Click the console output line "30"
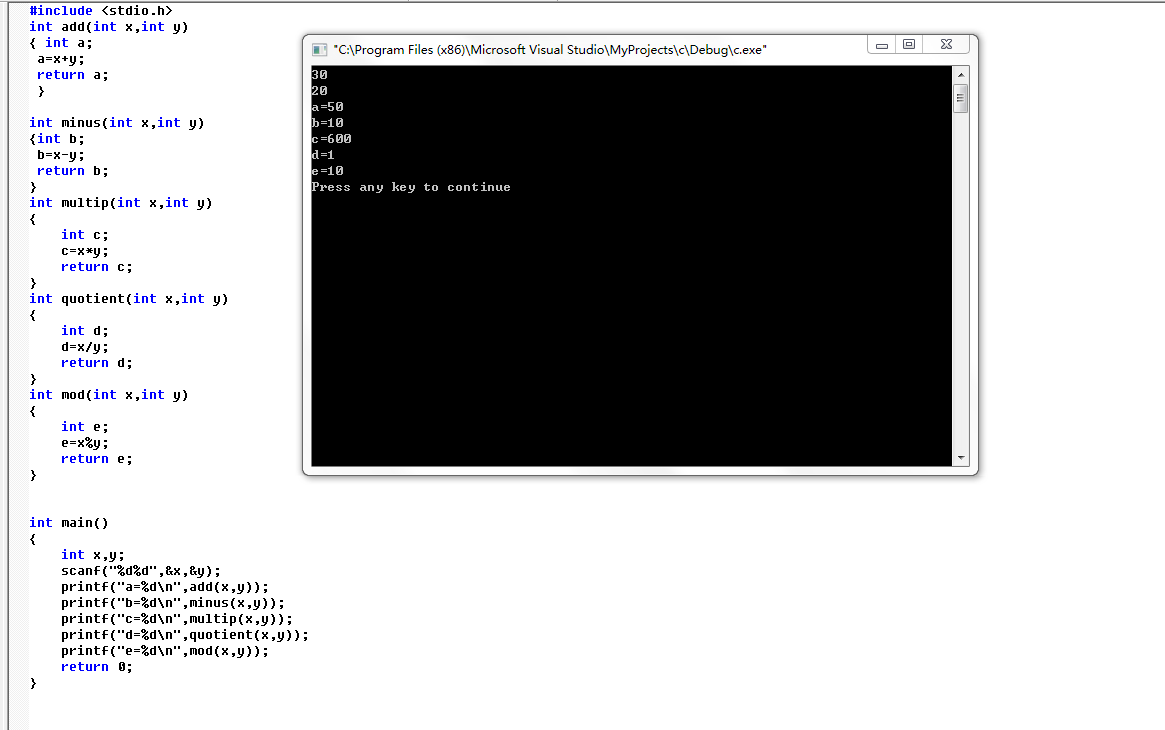 click(319, 74)
